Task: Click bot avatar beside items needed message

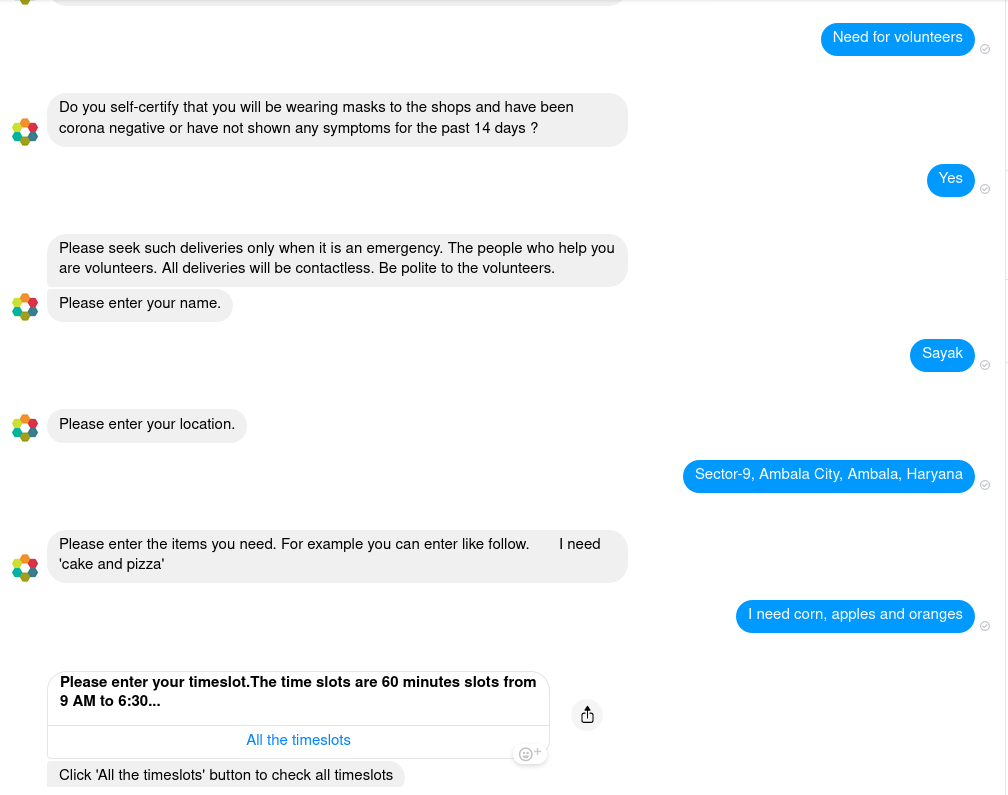Action: tap(25, 568)
